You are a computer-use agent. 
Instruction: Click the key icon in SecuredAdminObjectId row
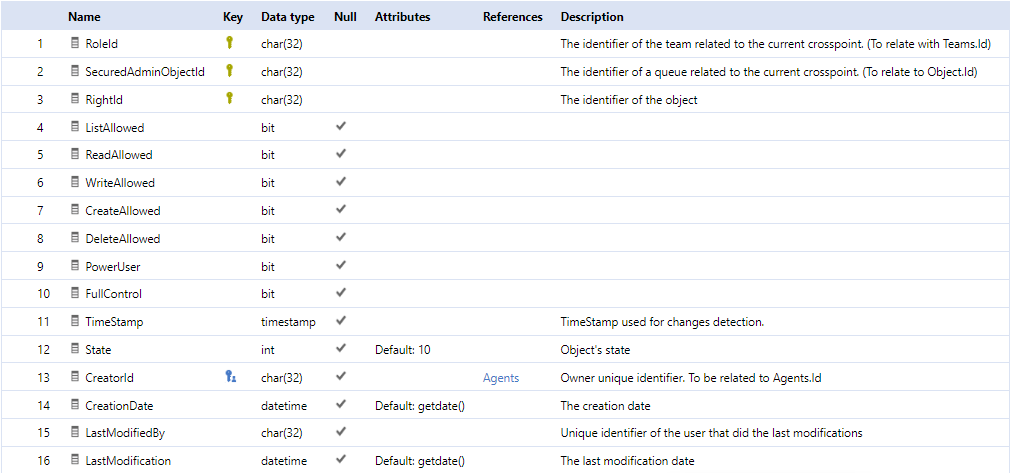229,71
